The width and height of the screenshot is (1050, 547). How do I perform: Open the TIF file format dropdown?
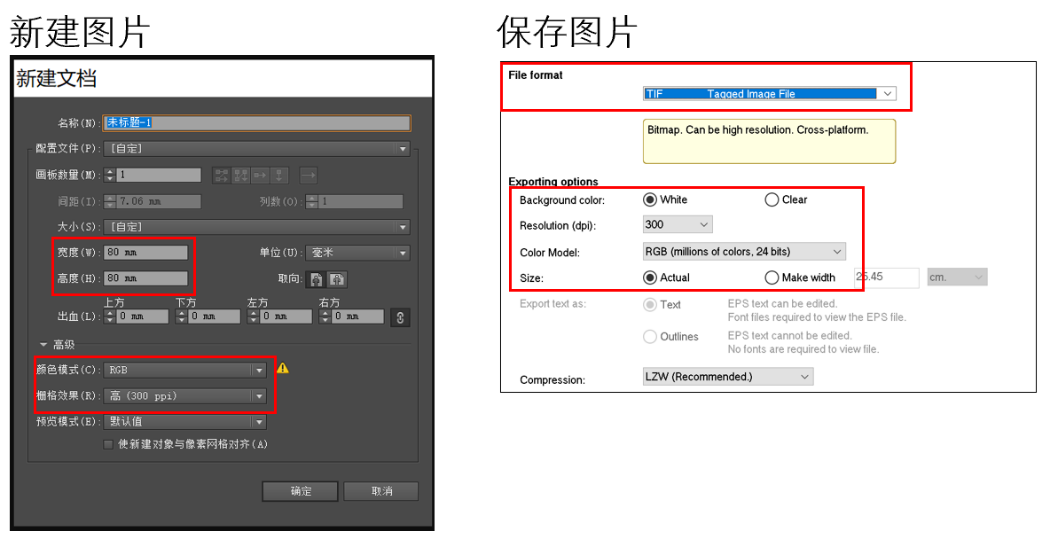click(886, 94)
